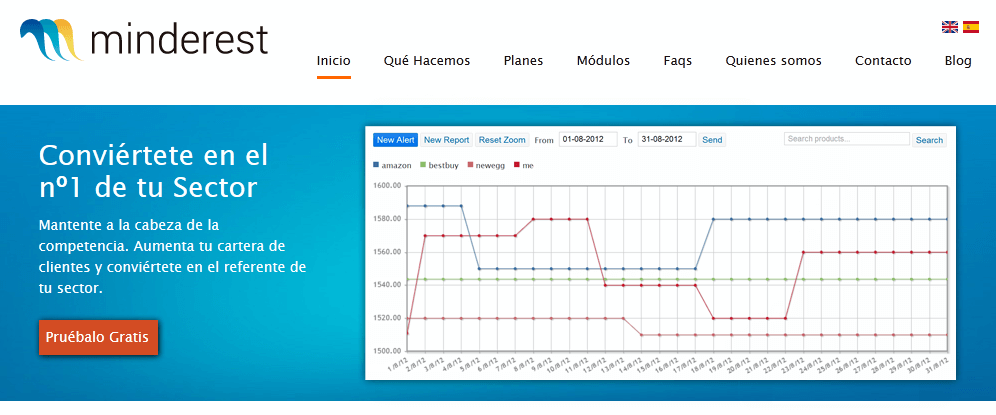Open the Contacto page
Image resolution: width=996 pixels, height=415 pixels.
pos(883,61)
